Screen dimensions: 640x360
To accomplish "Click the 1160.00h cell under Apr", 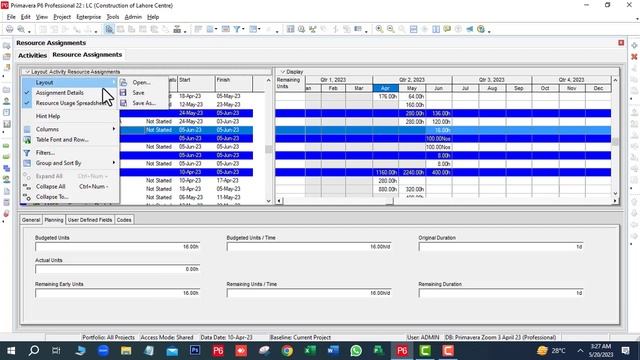I will (386, 172).
